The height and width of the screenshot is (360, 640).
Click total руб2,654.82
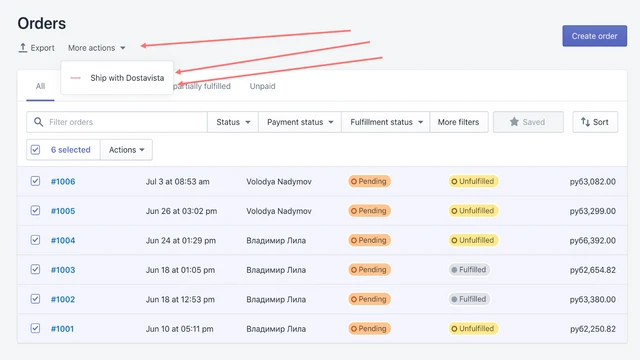(x=593, y=270)
